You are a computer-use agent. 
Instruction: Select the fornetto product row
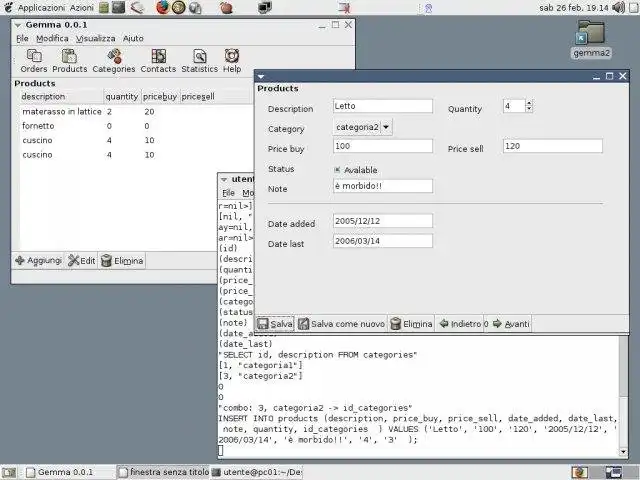coord(137,126)
